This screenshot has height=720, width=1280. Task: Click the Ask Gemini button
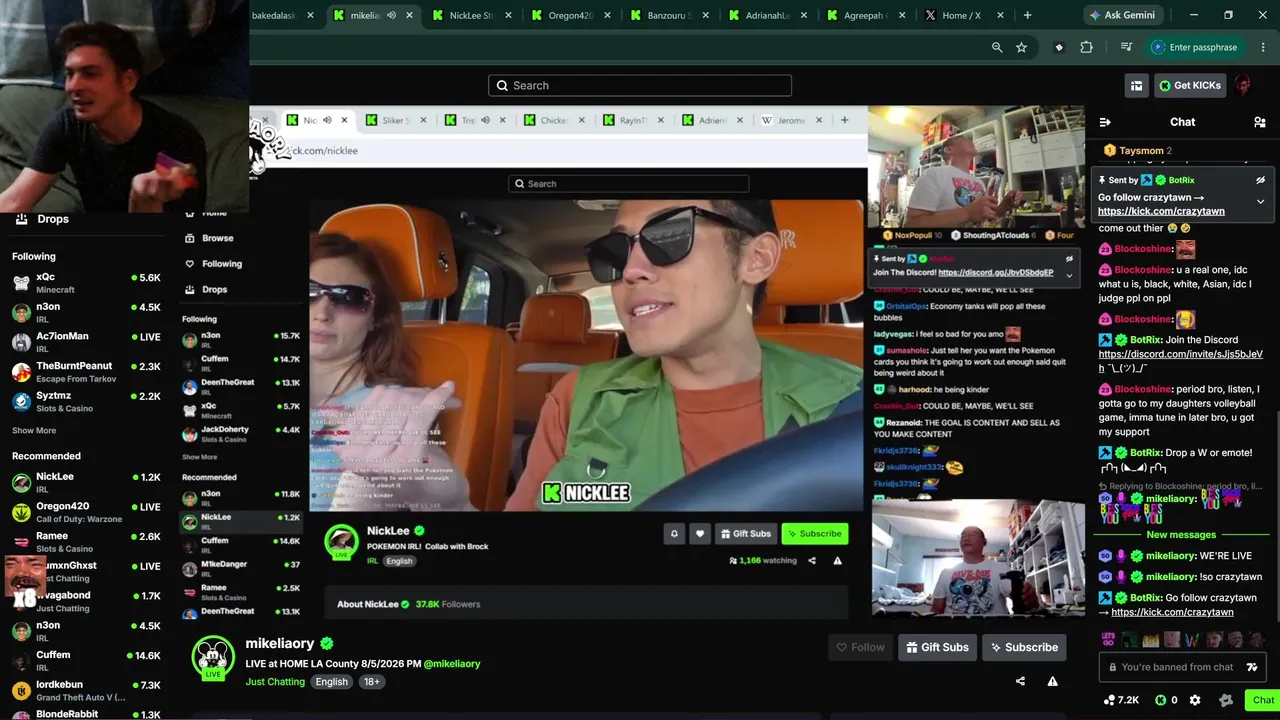tap(1123, 15)
